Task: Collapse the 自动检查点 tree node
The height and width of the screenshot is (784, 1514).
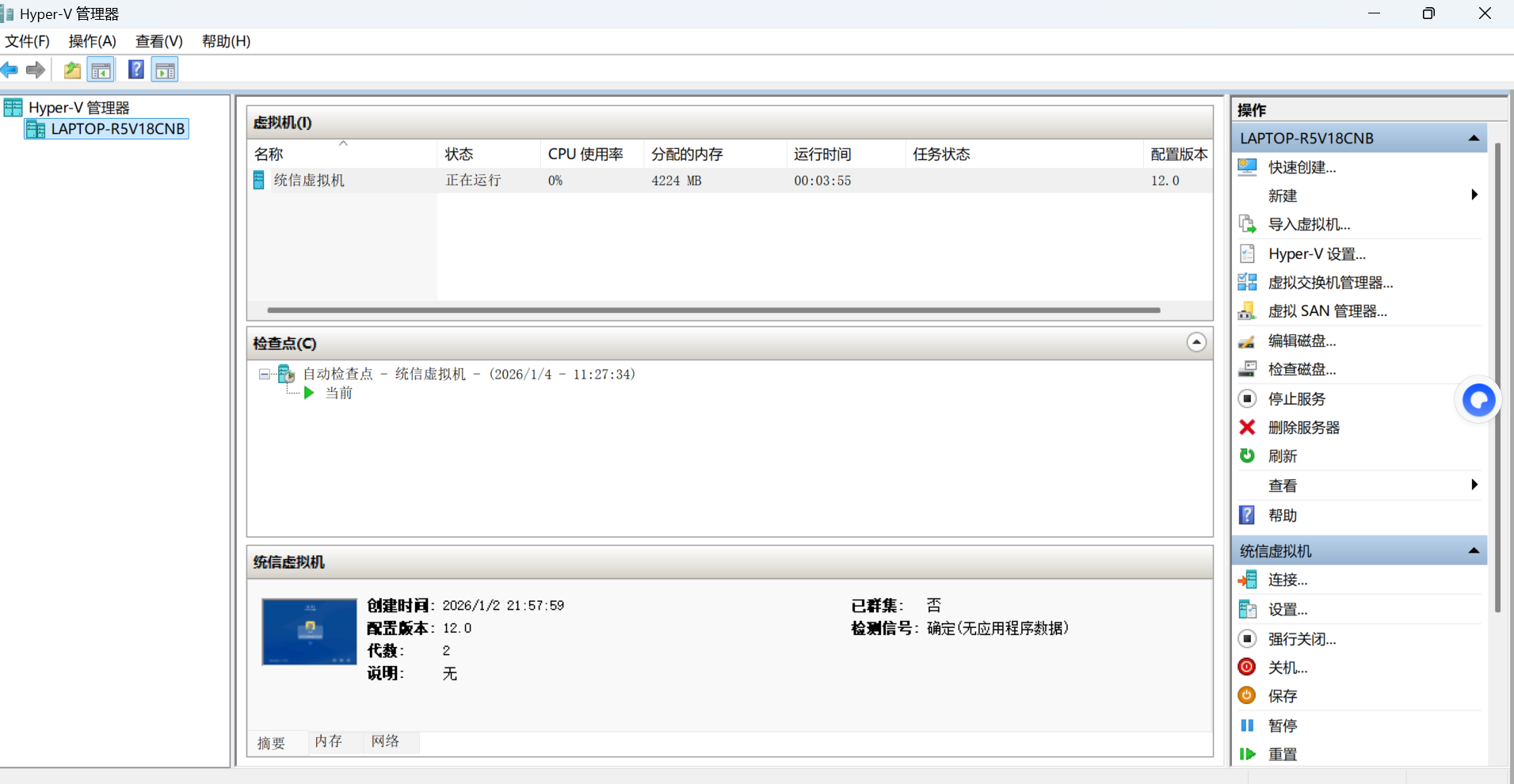Action: point(265,374)
